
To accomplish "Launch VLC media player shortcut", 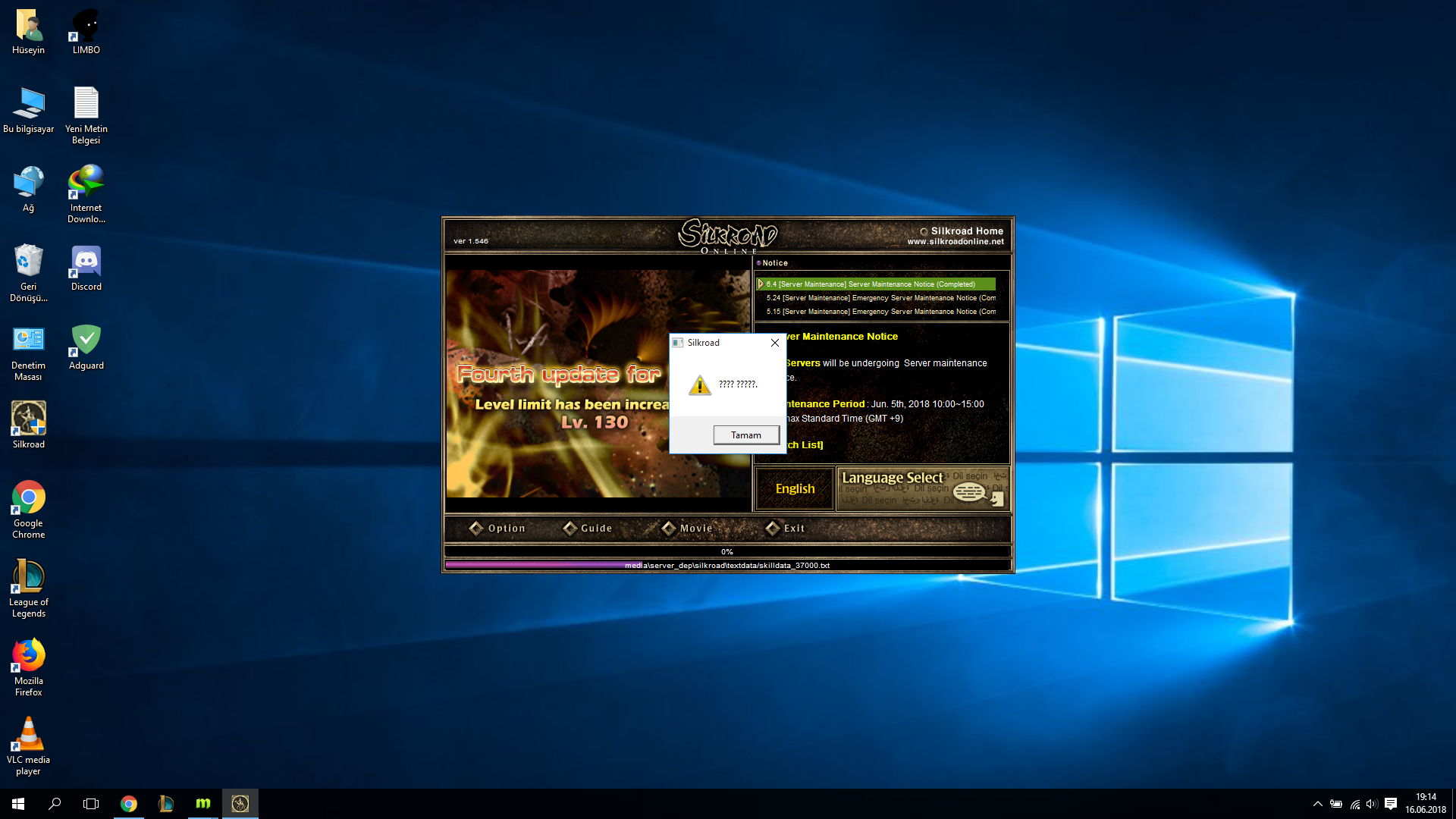I will [28, 747].
